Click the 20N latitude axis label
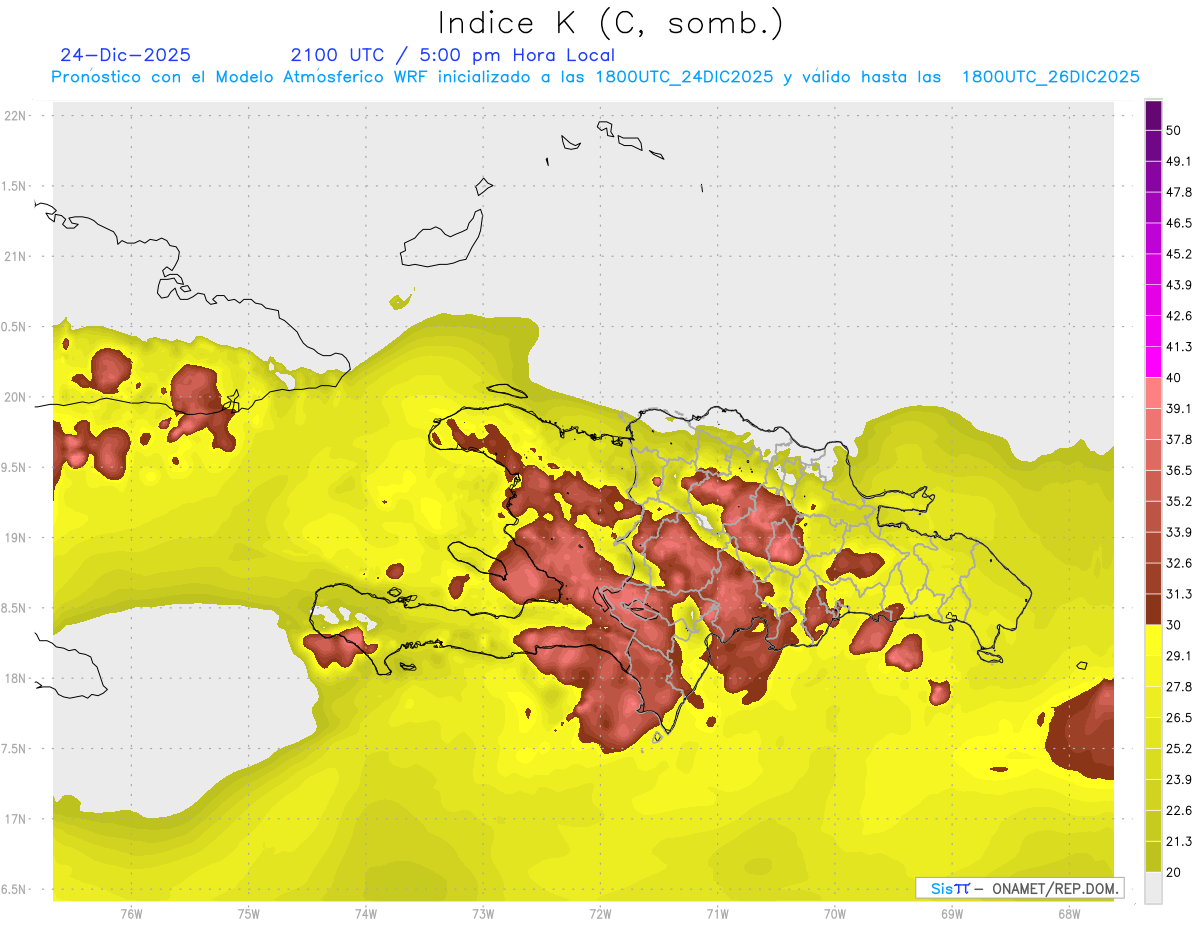This screenshot has height=927, width=1200. [16, 397]
